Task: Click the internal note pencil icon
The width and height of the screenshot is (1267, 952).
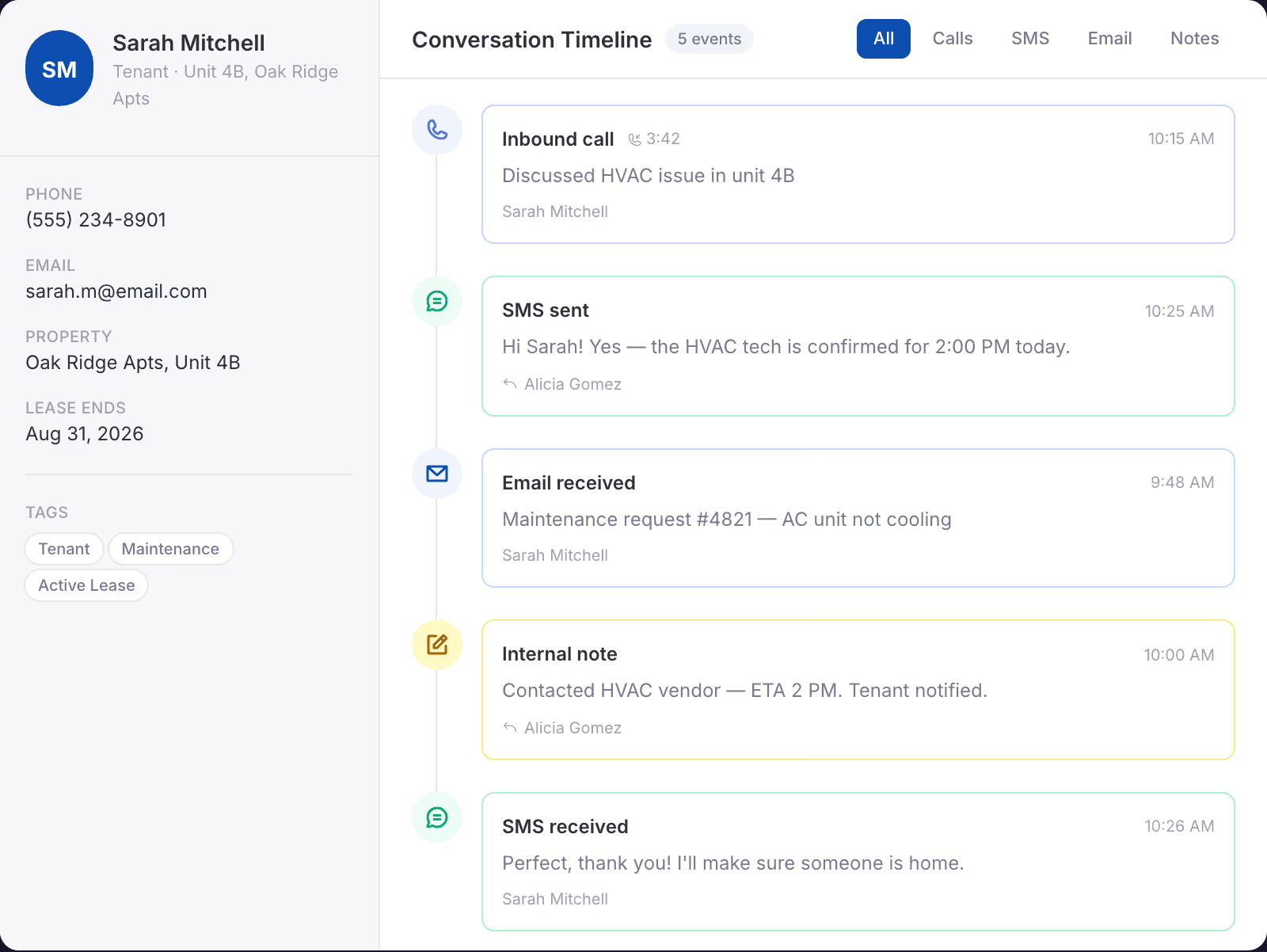Action: pos(436,645)
